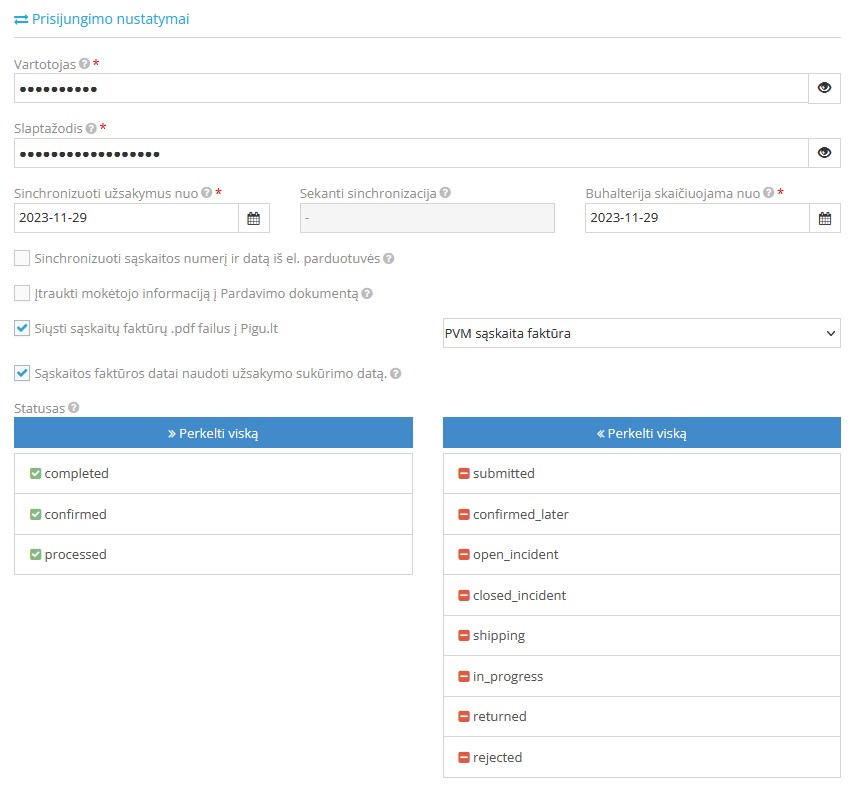858x794 pixels.
Task: Open the PVM sąskaita faktūra dropdown
Action: [x=641, y=333]
